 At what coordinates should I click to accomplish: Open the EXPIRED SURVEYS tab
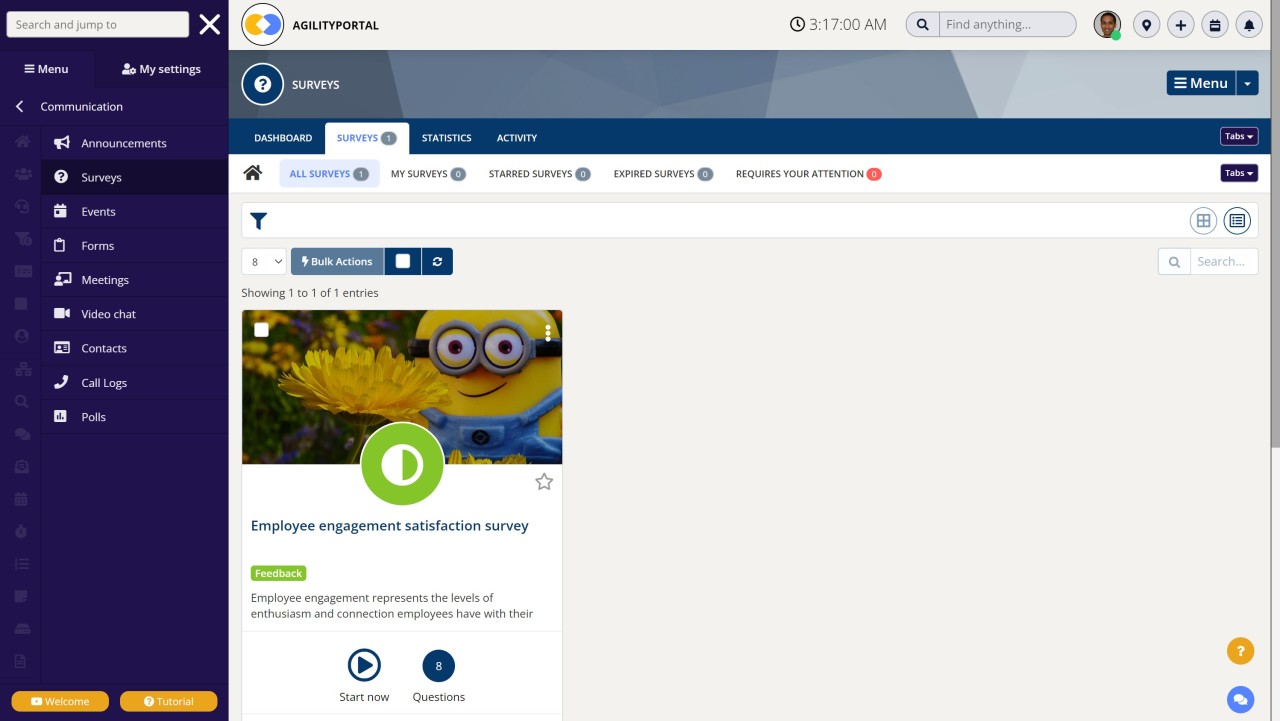655,173
